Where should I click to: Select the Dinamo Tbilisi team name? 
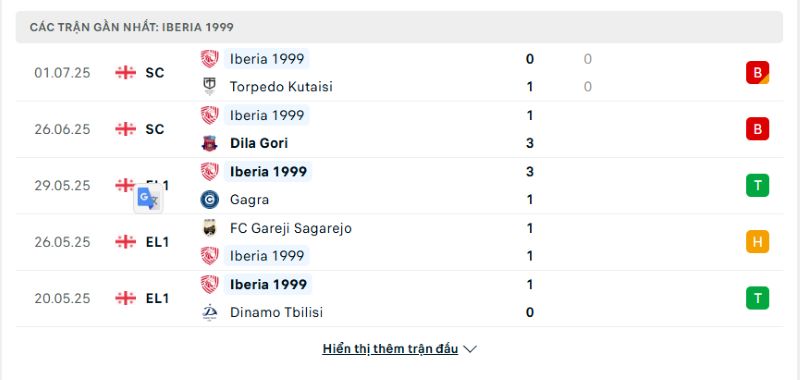(277, 312)
